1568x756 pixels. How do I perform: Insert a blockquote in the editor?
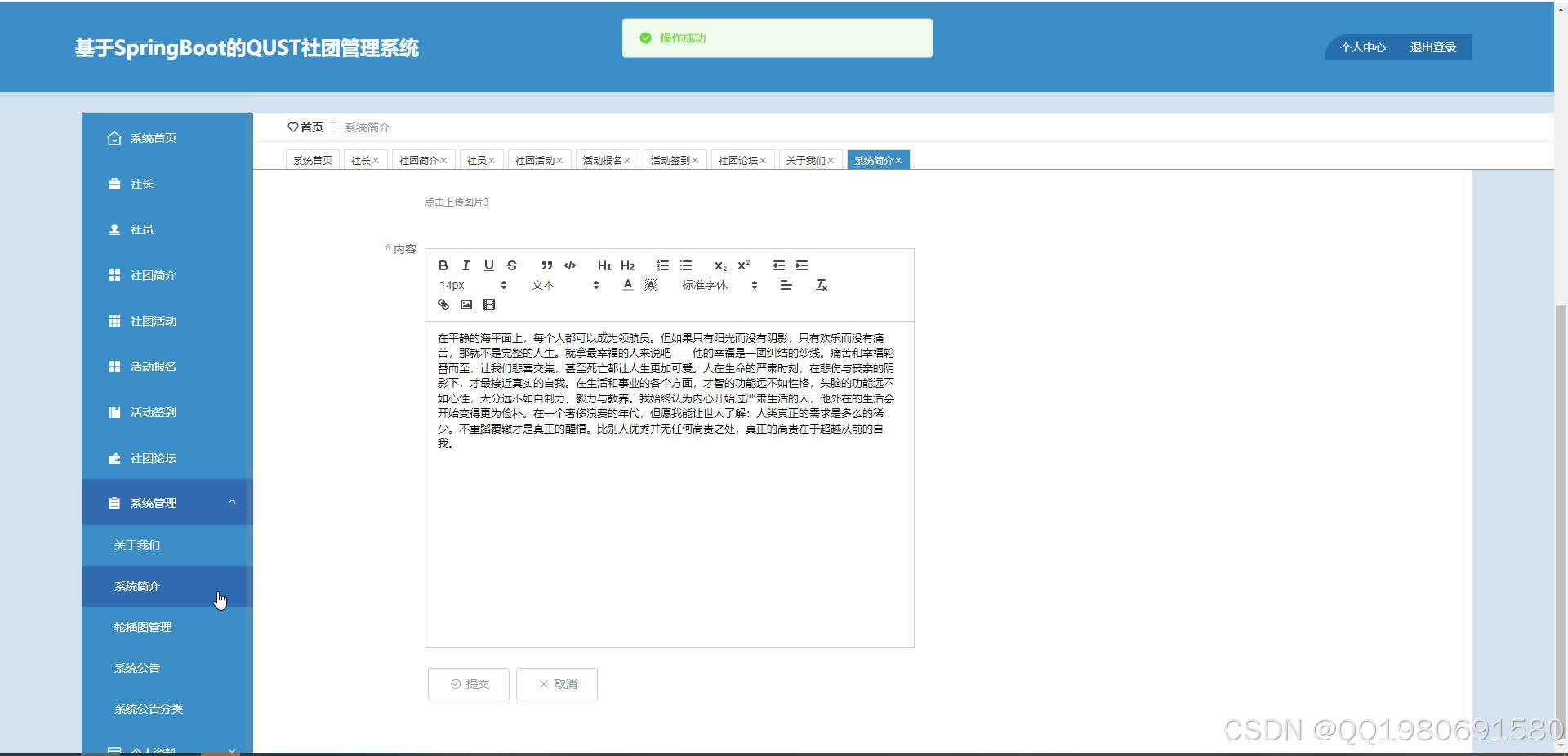point(546,265)
